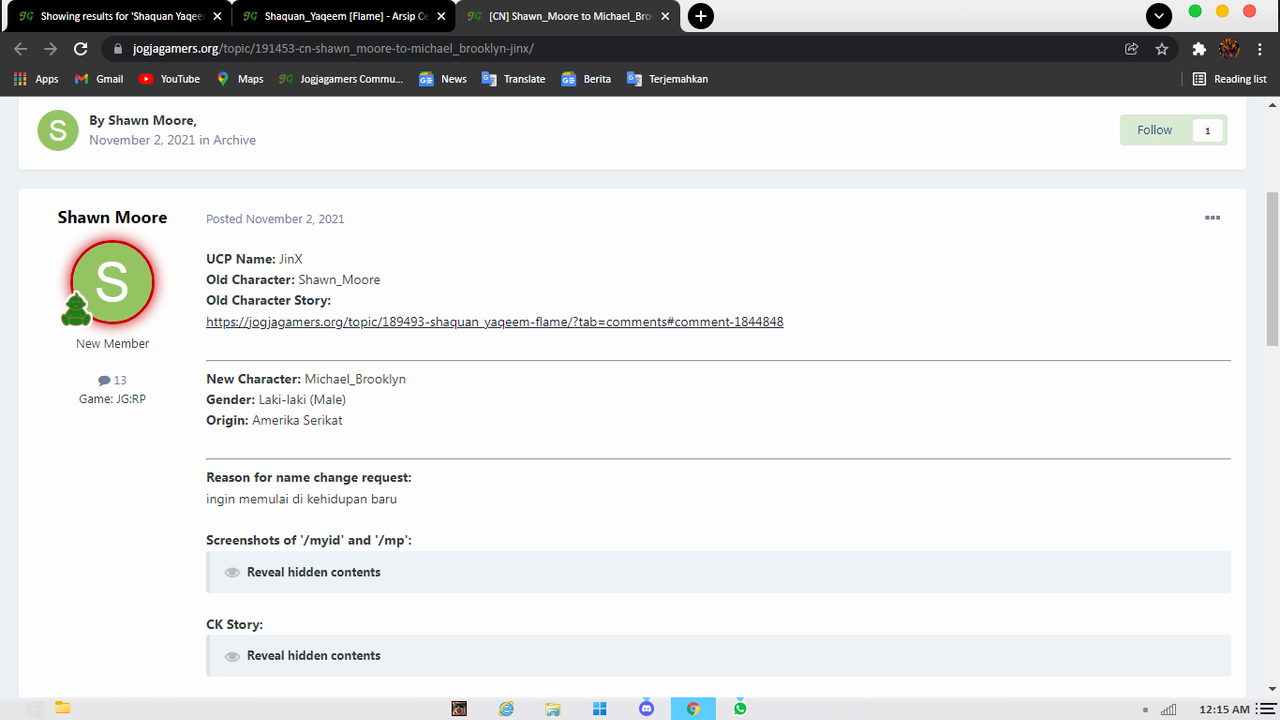Open the Maps bookmark

pyautogui.click(x=240, y=79)
